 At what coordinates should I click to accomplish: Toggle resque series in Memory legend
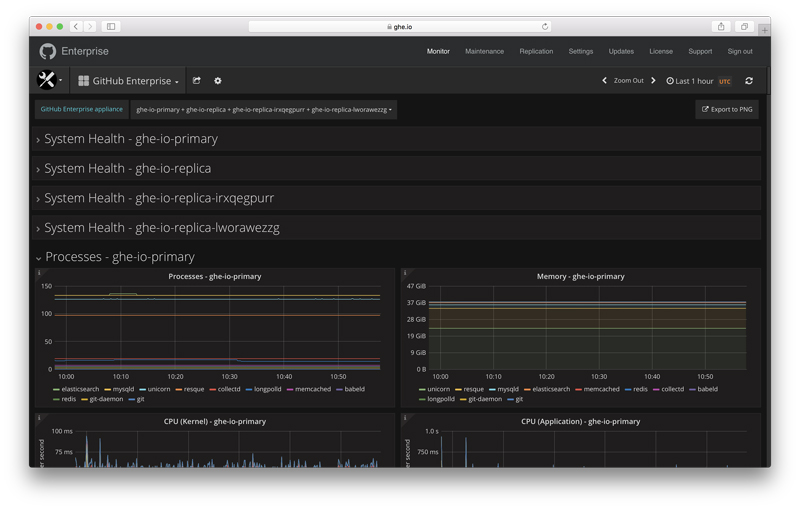click(473, 389)
